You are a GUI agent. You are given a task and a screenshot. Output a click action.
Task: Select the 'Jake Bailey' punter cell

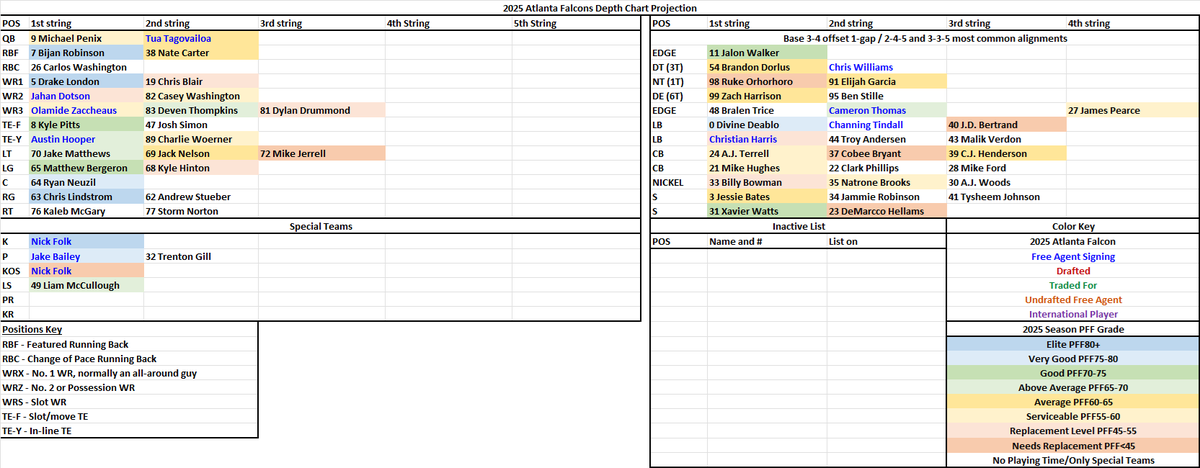[86, 256]
